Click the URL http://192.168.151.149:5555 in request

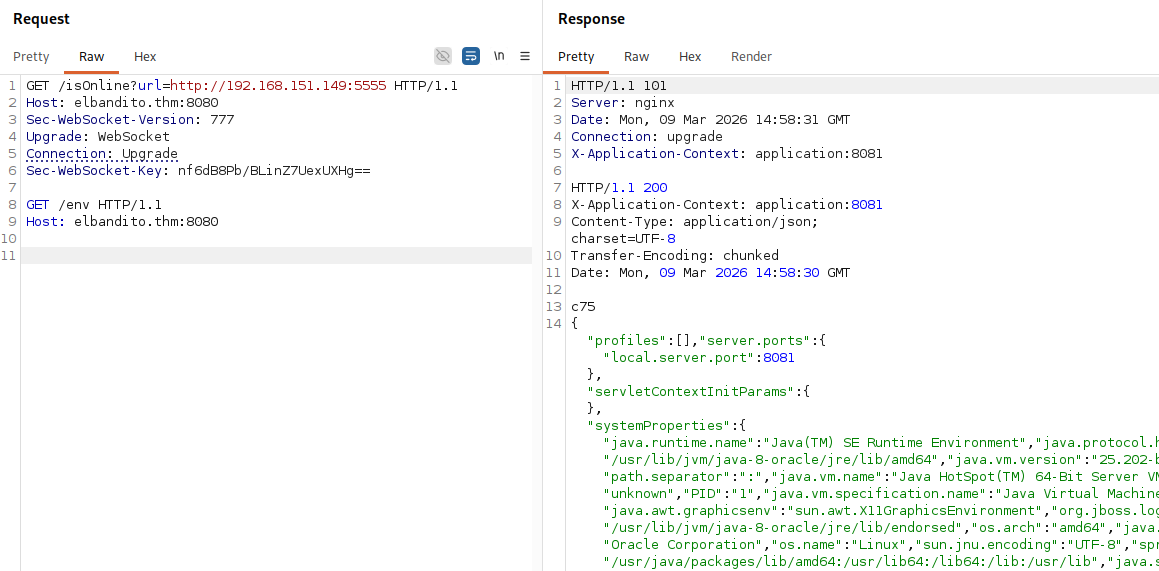click(278, 86)
